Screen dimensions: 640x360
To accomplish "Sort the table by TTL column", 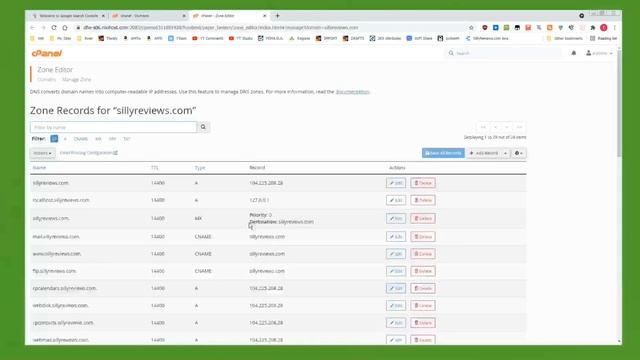I will (x=155, y=168).
